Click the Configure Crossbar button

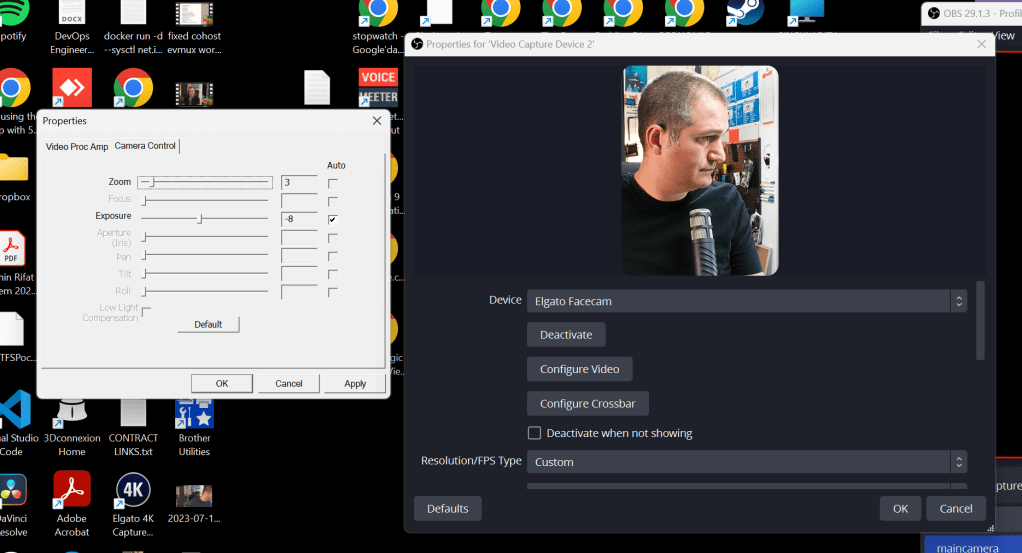click(587, 404)
